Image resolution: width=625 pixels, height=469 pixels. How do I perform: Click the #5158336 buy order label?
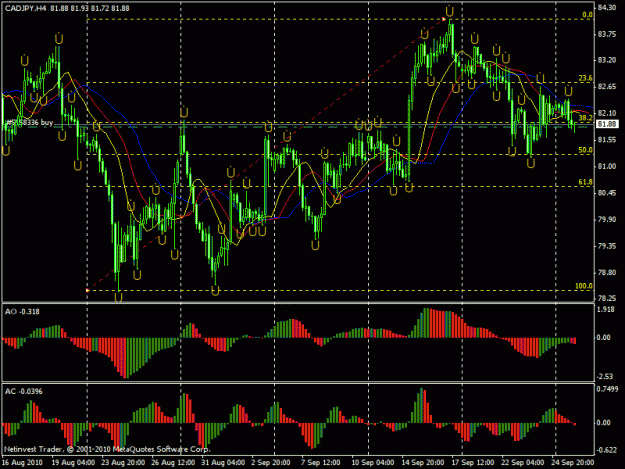point(29,122)
